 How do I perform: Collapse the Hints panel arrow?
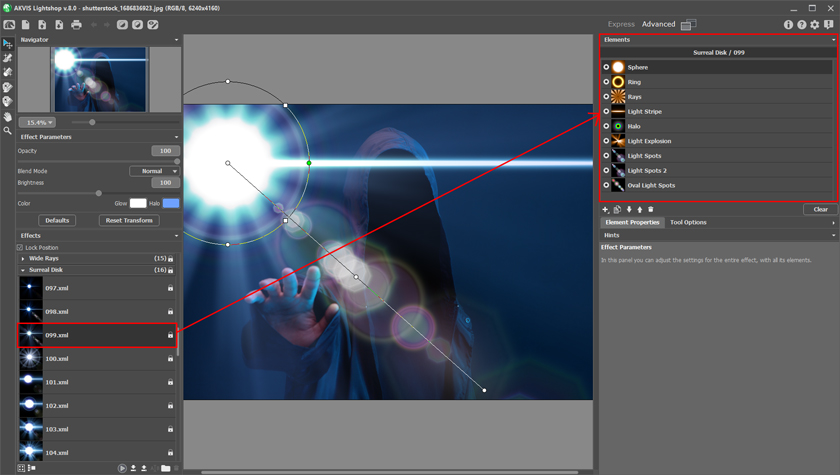tap(833, 235)
